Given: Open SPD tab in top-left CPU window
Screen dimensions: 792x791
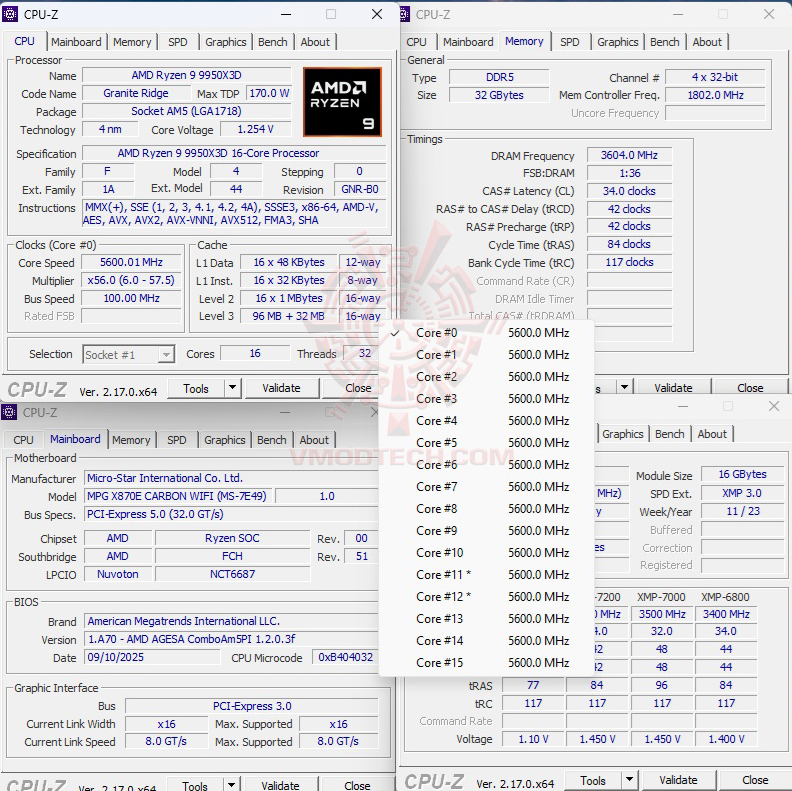Looking at the screenshot, I should [x=177, y=42].
